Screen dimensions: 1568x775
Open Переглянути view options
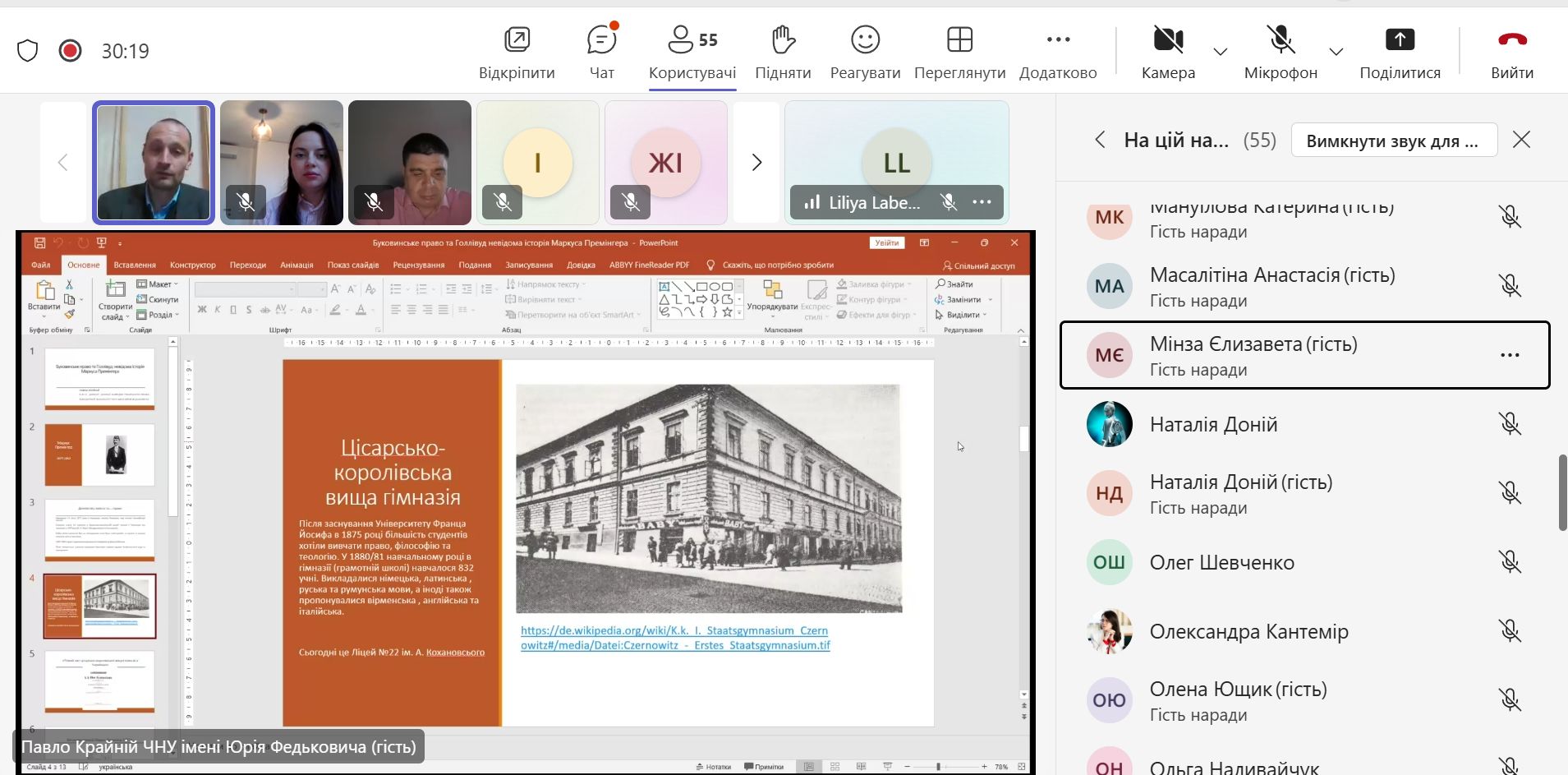tap(959, 40)
